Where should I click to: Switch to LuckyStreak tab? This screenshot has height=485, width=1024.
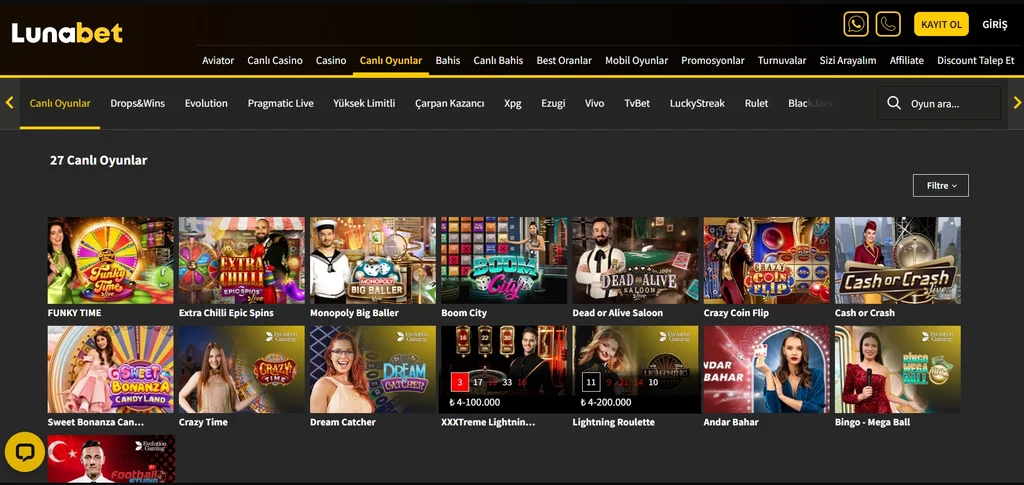697,103
